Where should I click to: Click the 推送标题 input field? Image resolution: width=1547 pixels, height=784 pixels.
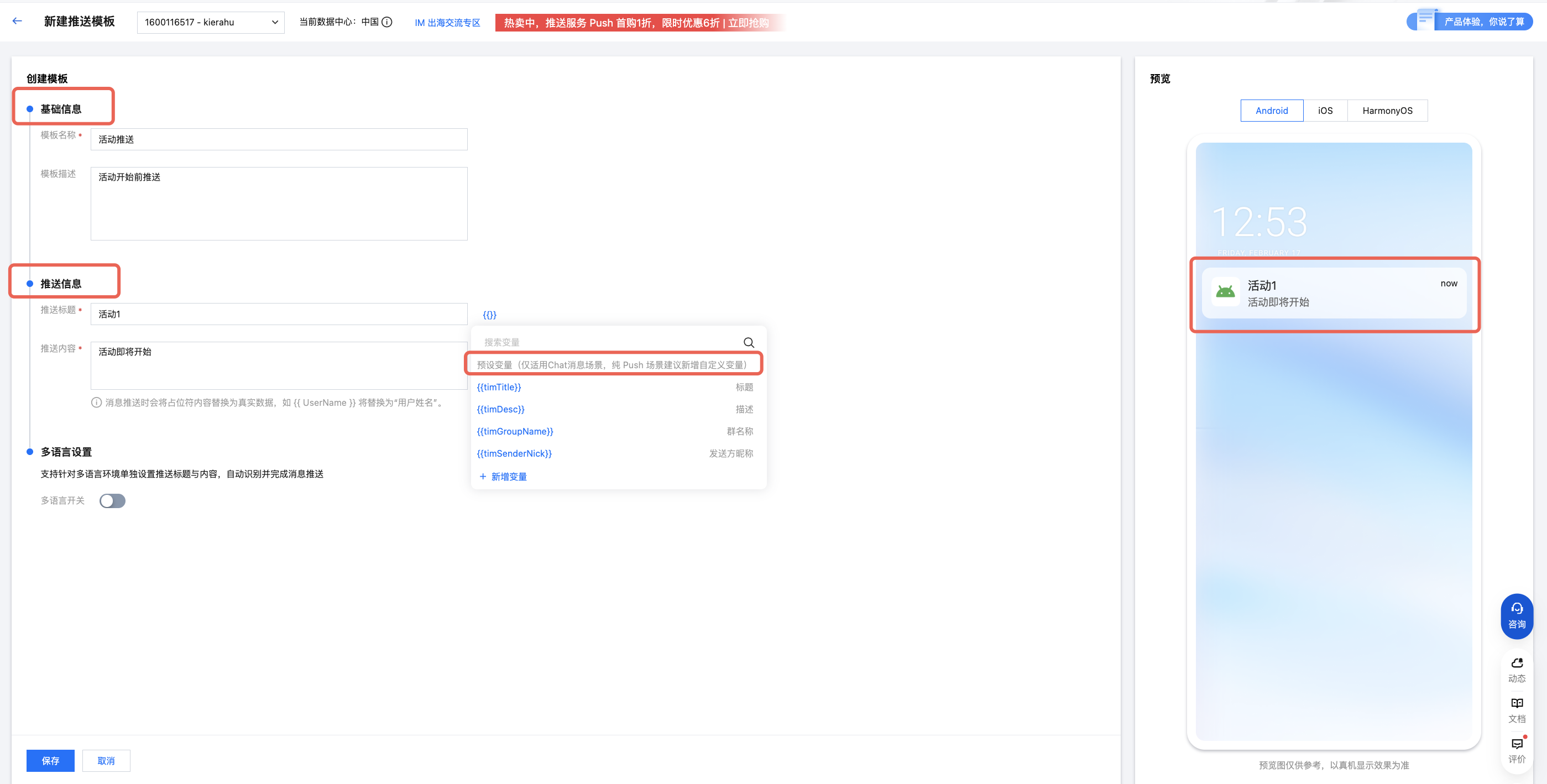279,314
